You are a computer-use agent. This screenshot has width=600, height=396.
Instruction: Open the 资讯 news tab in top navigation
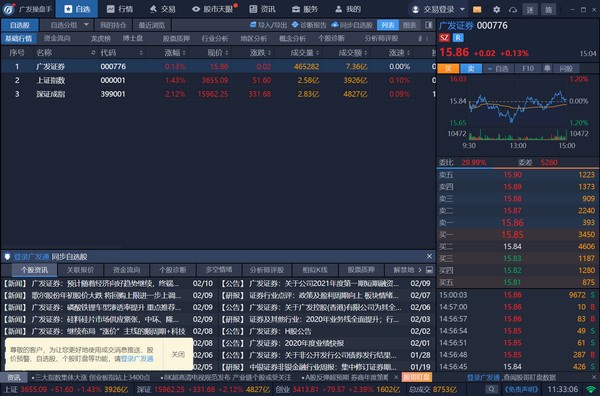point(262,9)
